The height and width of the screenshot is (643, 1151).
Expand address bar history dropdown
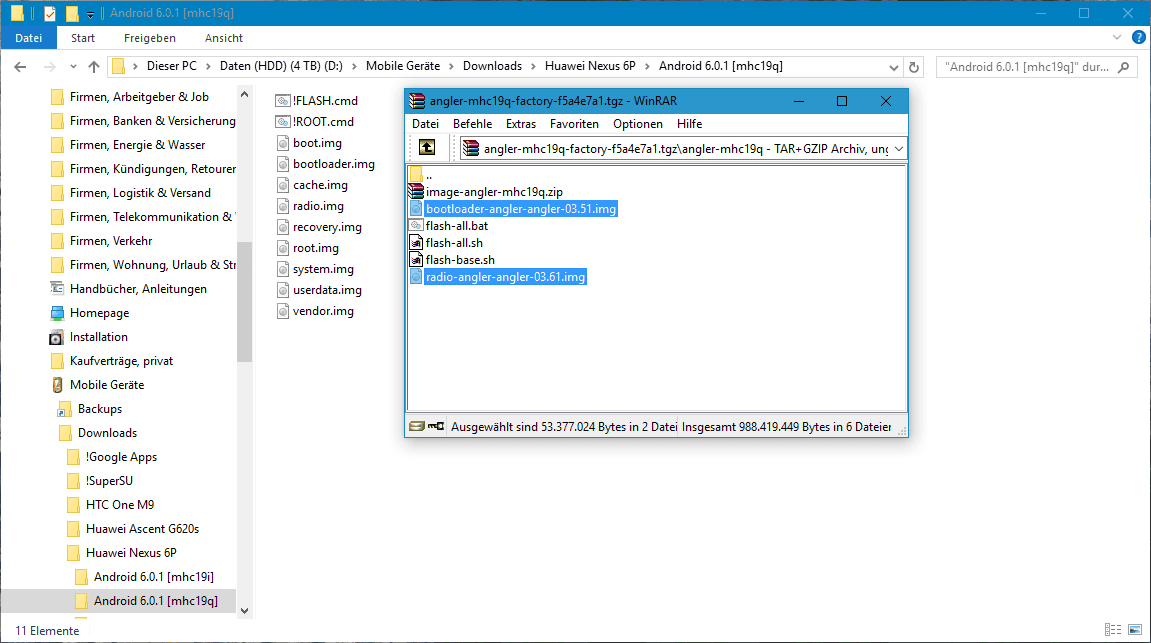coord(893,67)
